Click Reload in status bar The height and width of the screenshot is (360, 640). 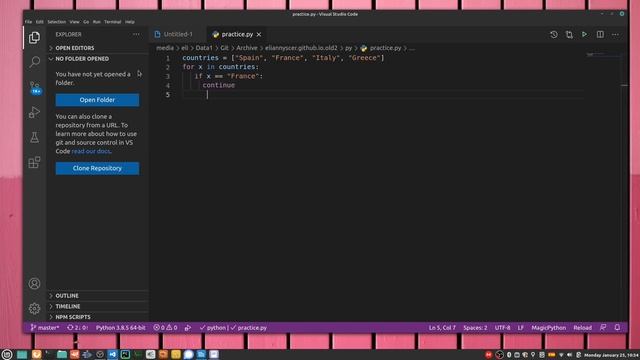coord(582,327)
